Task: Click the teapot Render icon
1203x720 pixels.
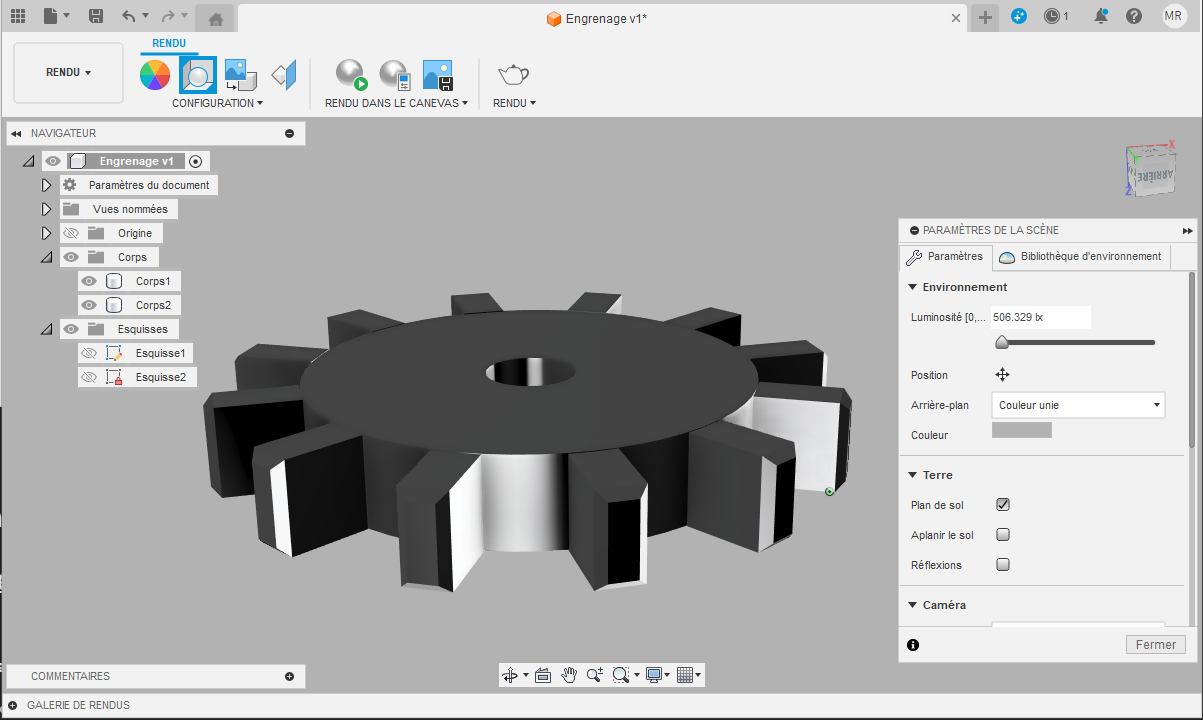Action: point(514,75)
